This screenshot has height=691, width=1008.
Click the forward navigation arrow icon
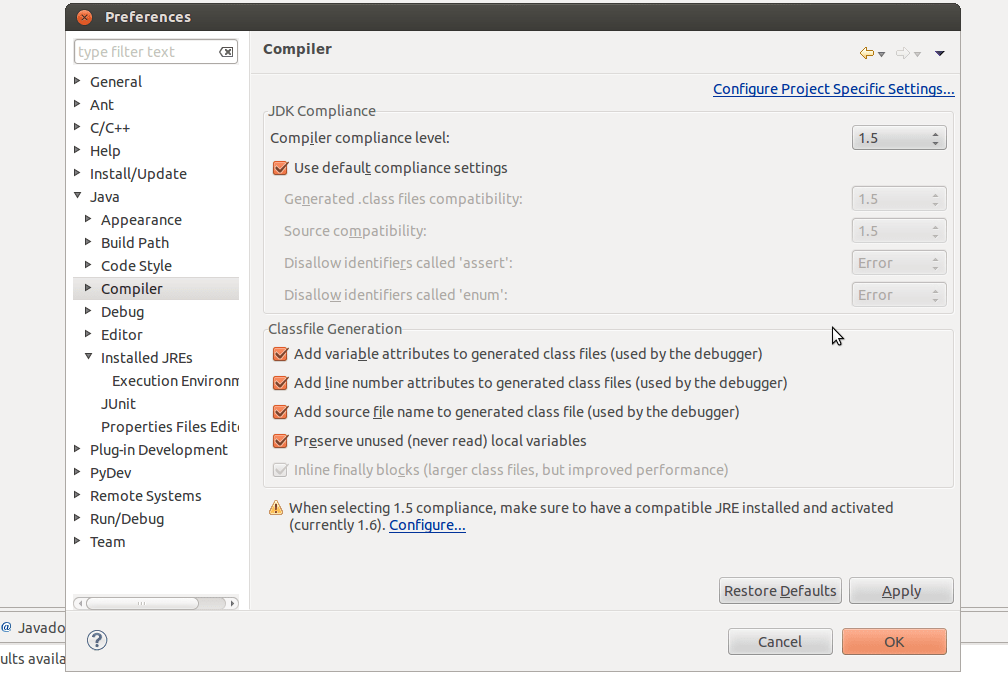click(903, 53)
